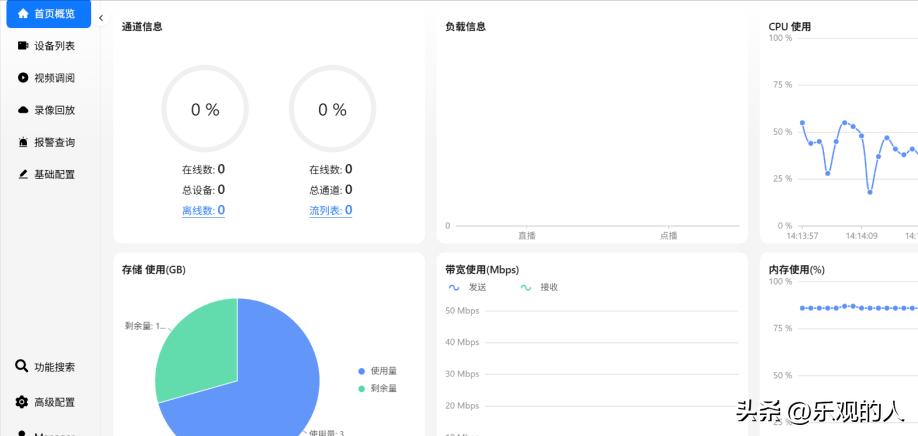Viewport: 918px width, 436px height.
Task: Click the edit icon beside 基础配置
Action: tap(23, 174)
